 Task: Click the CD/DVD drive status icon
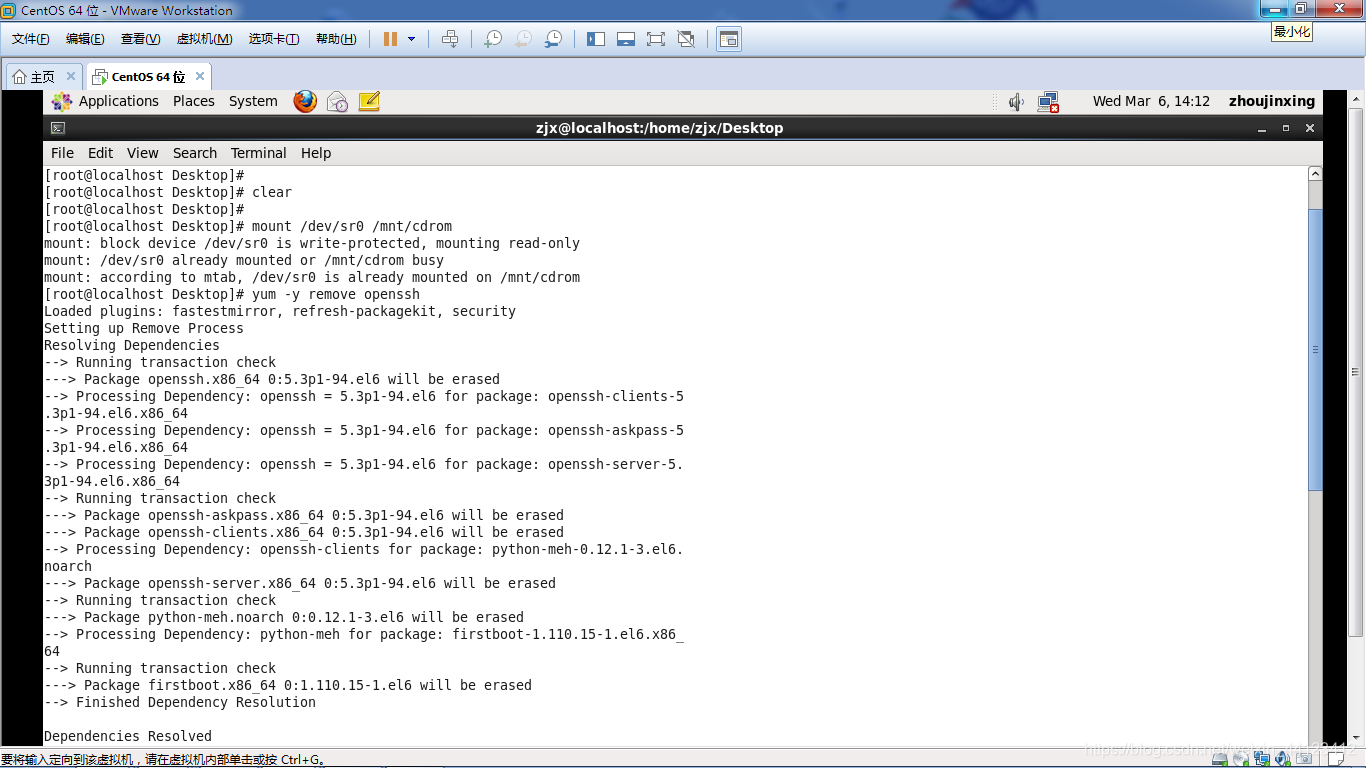tap(1240, 759)
